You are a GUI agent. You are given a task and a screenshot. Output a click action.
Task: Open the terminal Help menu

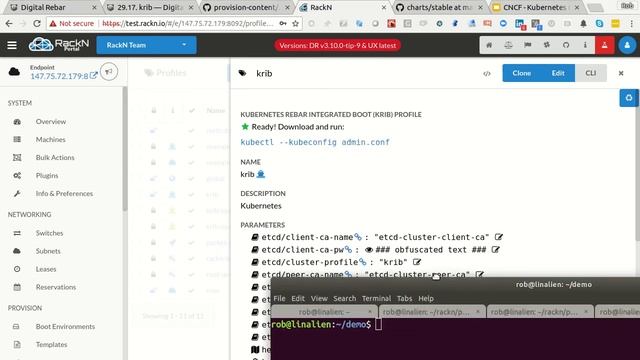pos(426,298)
